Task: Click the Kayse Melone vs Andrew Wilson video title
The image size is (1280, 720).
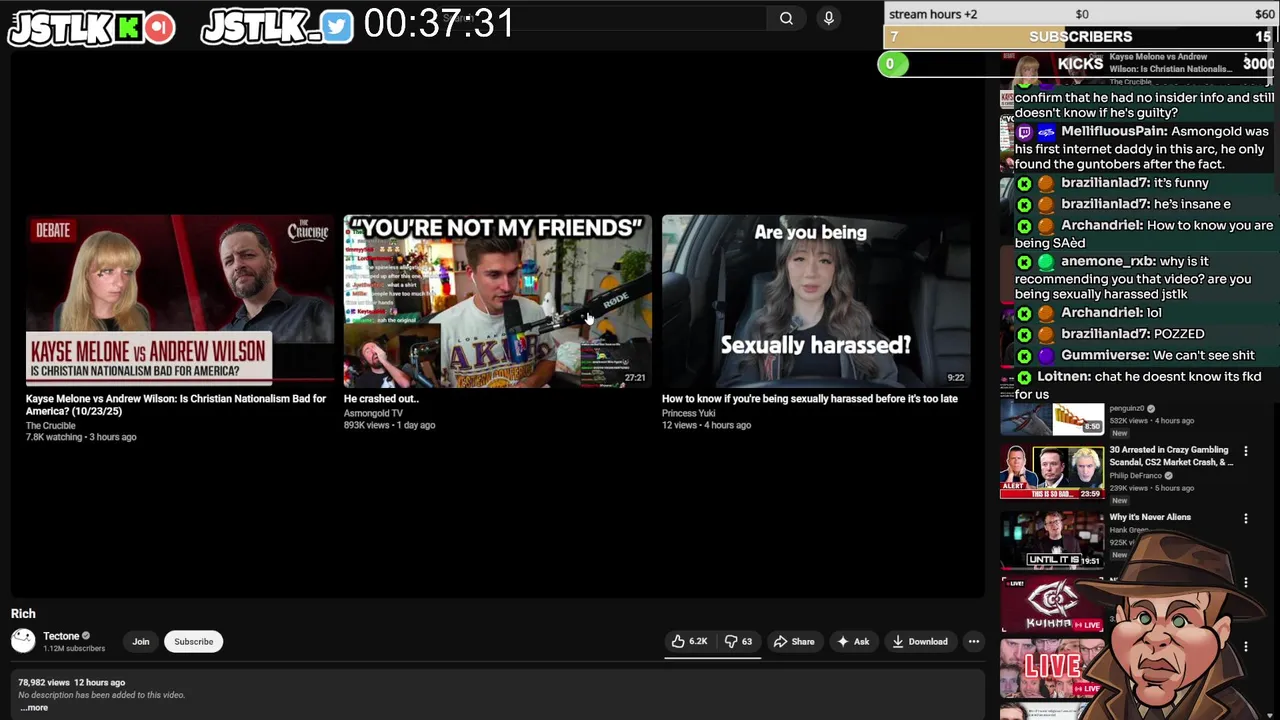Action: point(176,405)
